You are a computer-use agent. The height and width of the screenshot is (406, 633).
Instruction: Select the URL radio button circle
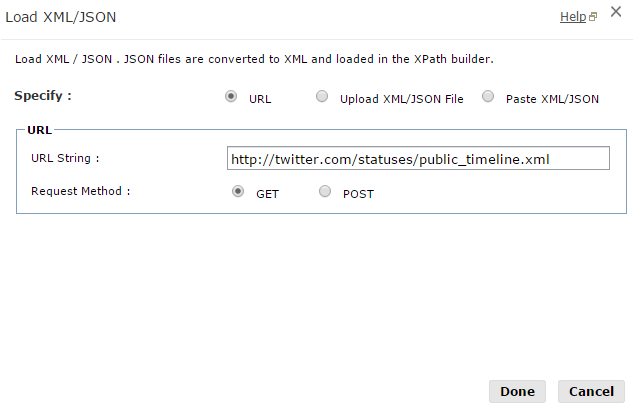tap(232, 97)
